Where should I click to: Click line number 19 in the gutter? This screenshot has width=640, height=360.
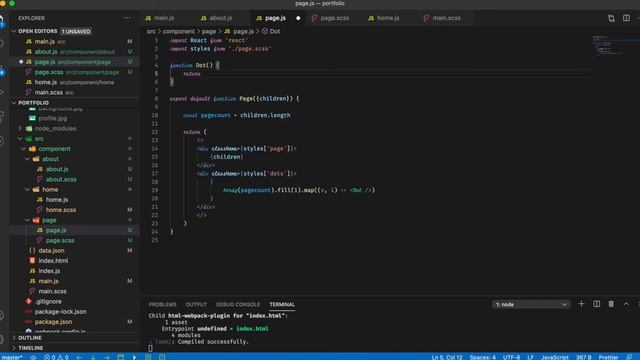tap(155, 190)
